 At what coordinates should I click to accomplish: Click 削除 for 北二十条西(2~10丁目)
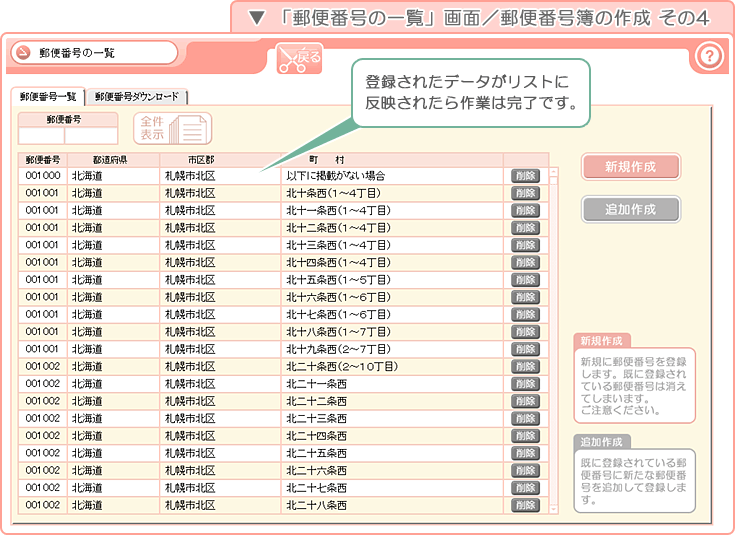[525, 366]
